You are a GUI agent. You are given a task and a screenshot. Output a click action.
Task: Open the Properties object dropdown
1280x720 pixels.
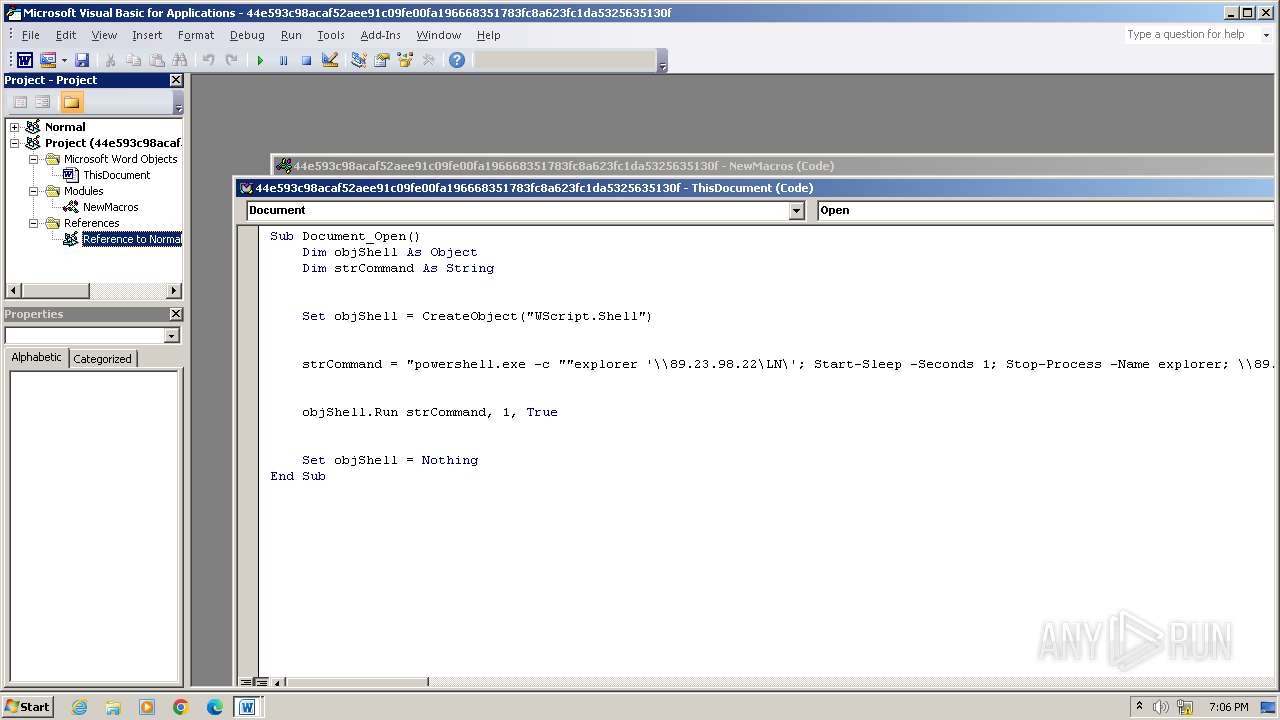click(171, 336)
